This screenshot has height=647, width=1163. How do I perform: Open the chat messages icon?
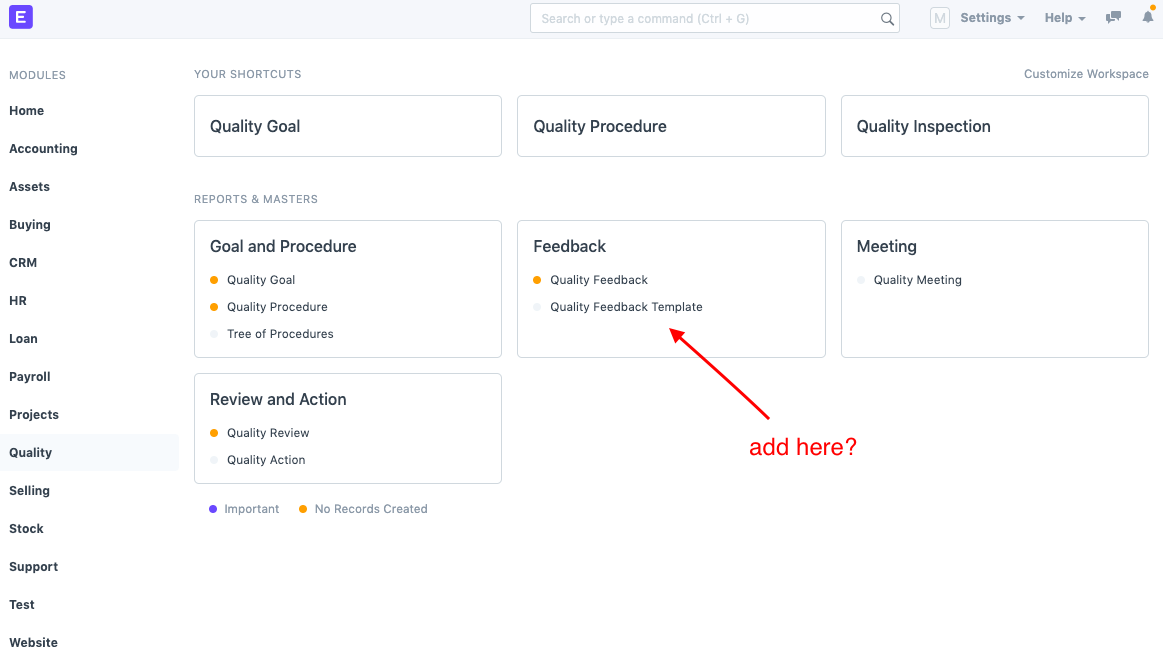pyautogui.click(x=1113, y=18)
